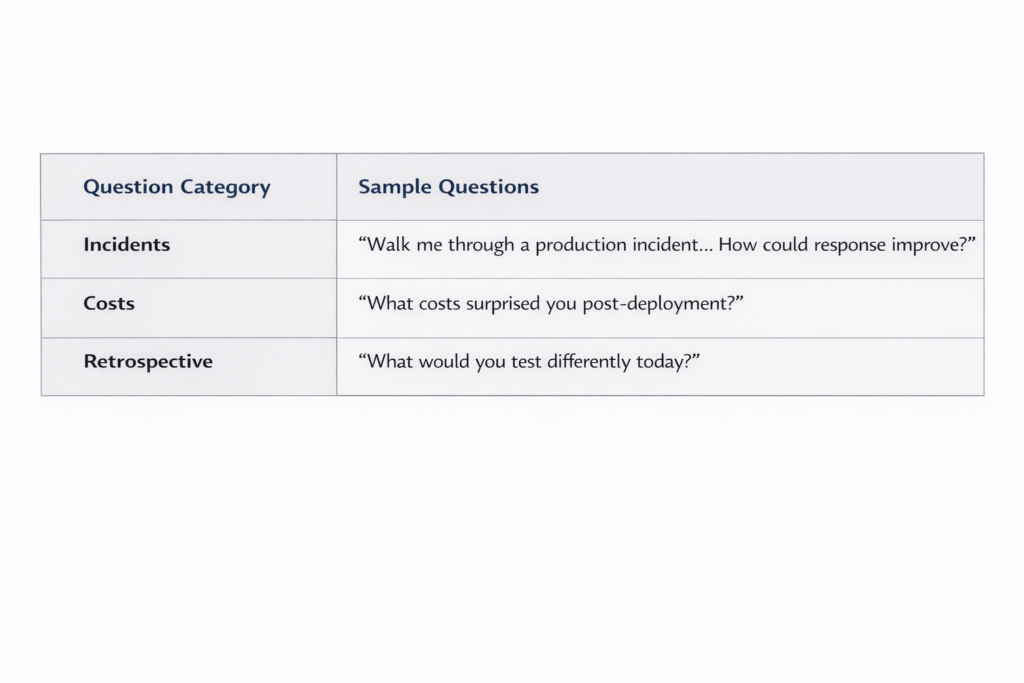The width and height of the screenshot is (1024, 683).
Task: Click the production incident sample question text
Action: (666, 245)
